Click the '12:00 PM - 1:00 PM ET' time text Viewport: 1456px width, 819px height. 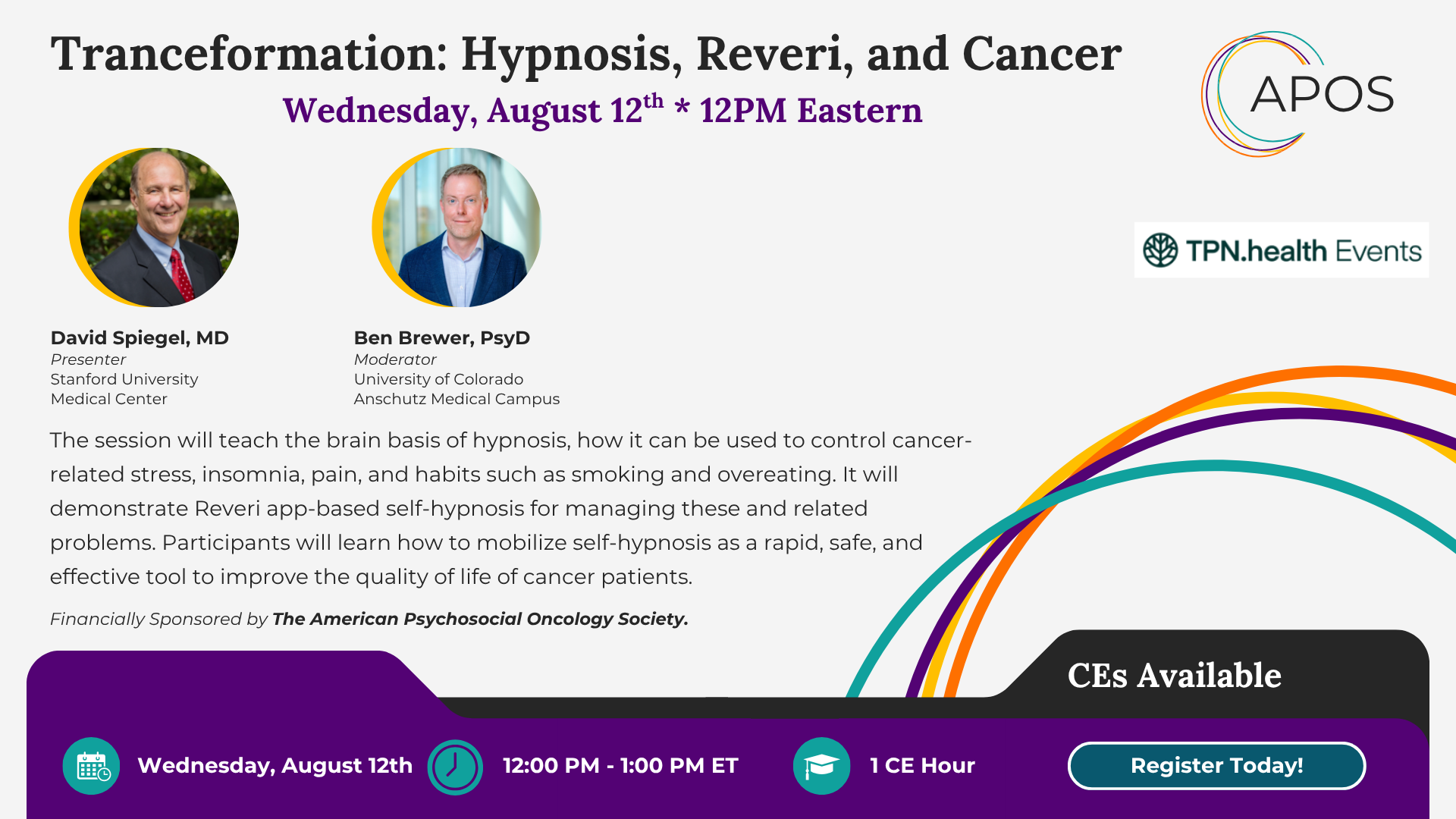pyautogui.click(x=620, y=766)
